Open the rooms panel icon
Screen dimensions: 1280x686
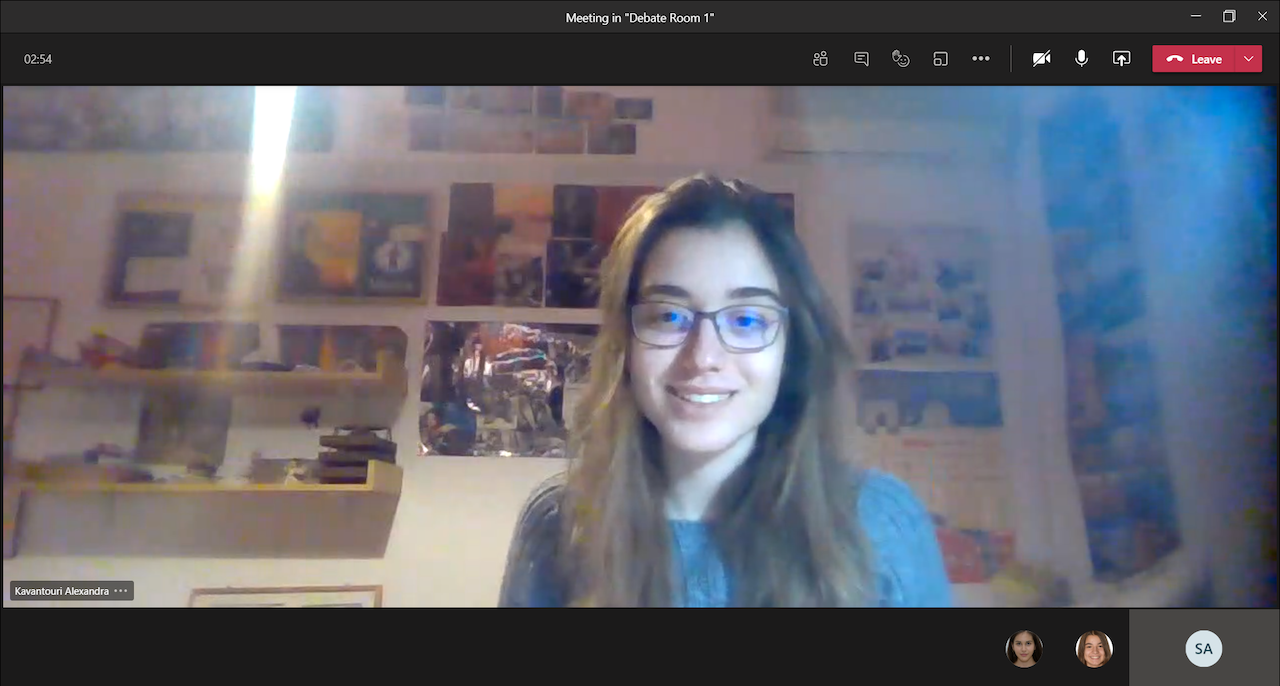(x=940, y=59)
